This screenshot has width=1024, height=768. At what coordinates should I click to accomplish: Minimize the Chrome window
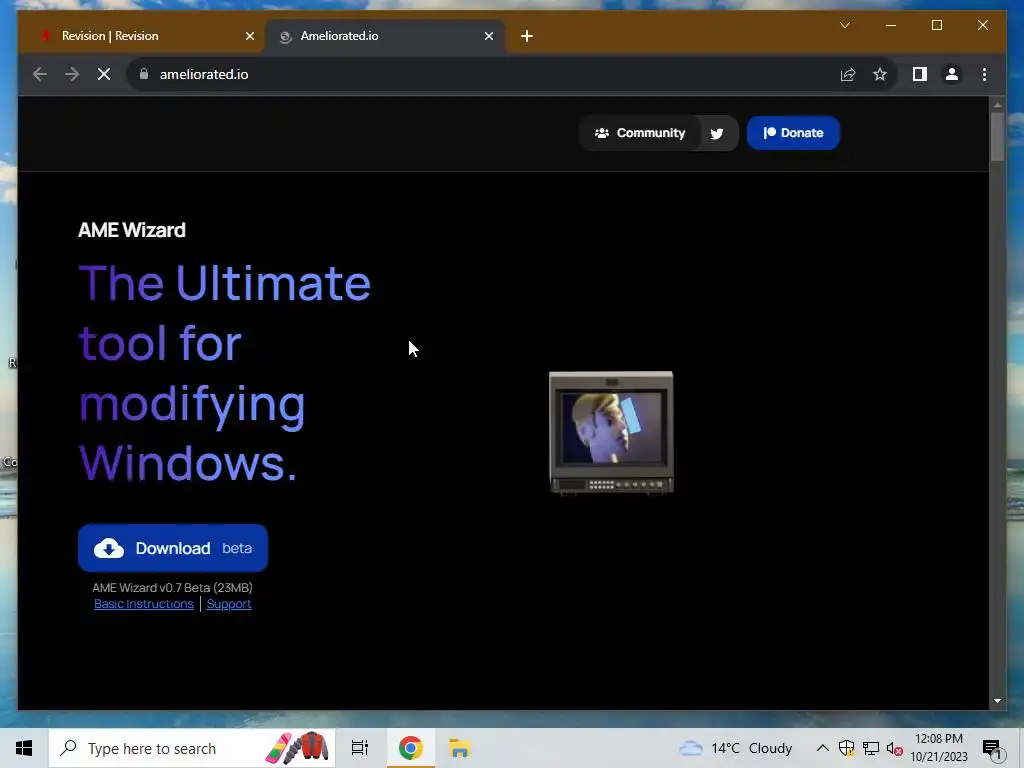coord(891,25)
